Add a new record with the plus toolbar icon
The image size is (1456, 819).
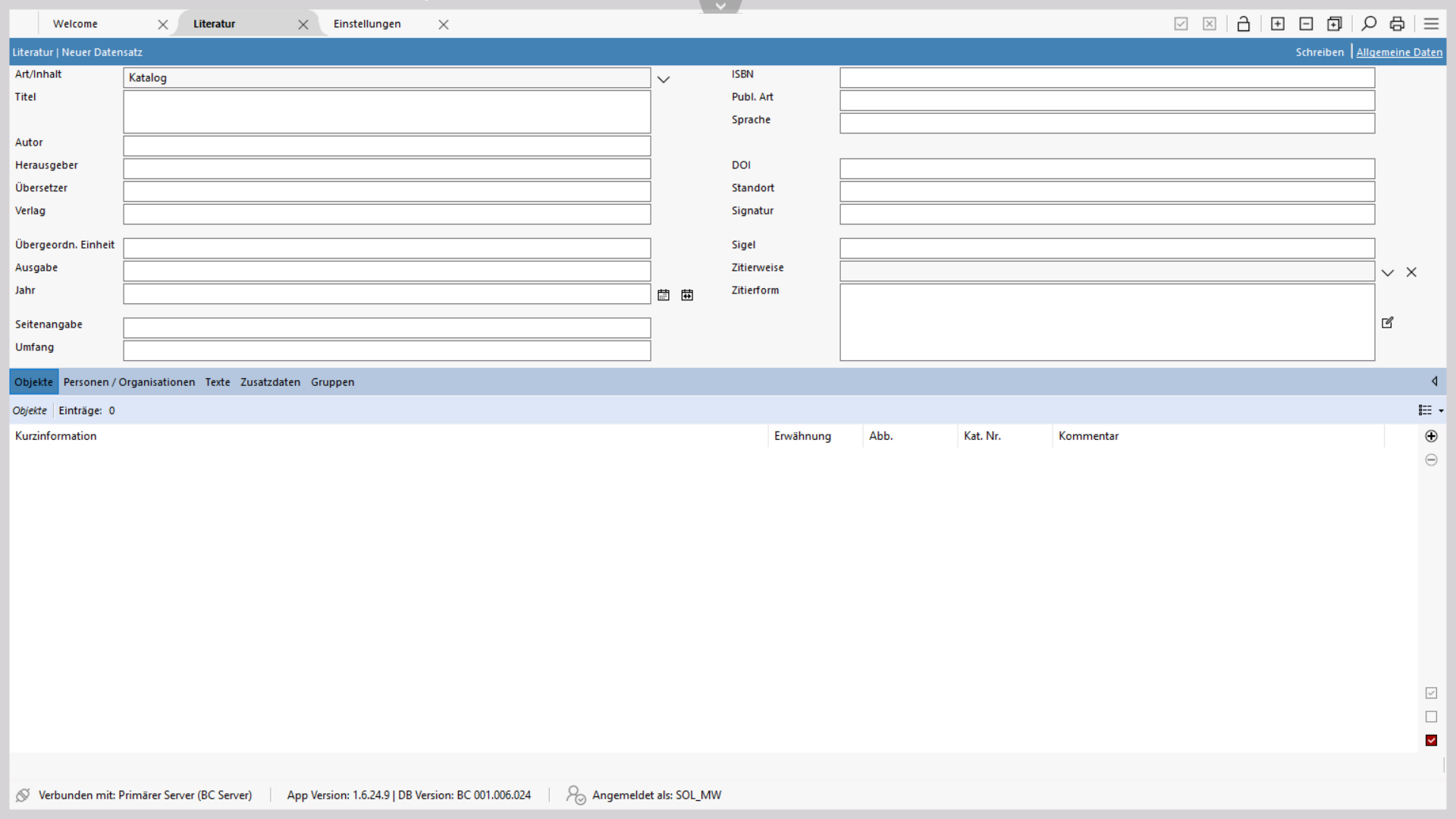(x=1278, y=24)
